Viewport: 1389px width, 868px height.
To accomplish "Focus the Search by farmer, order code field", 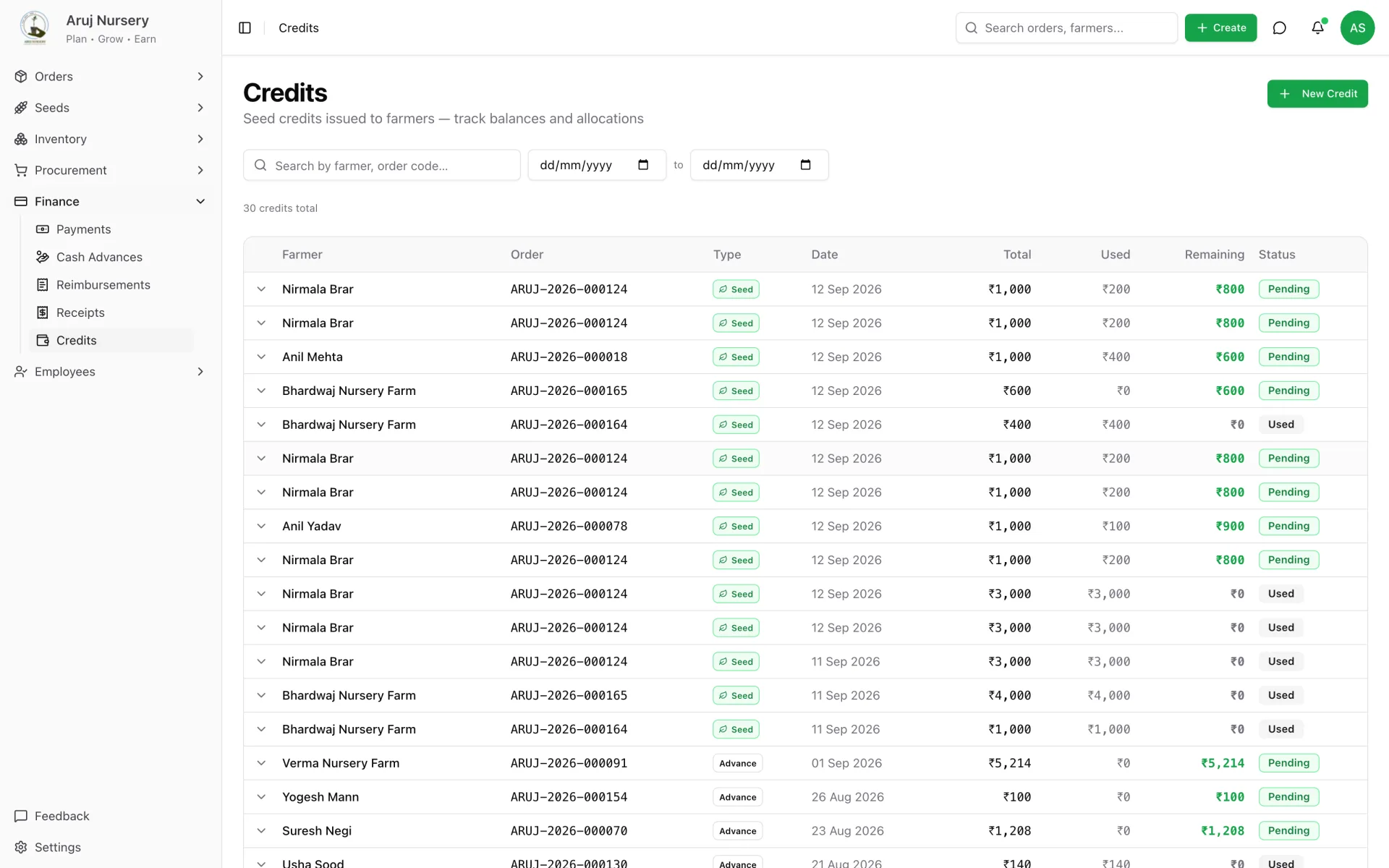I will (x=381, y=165).
